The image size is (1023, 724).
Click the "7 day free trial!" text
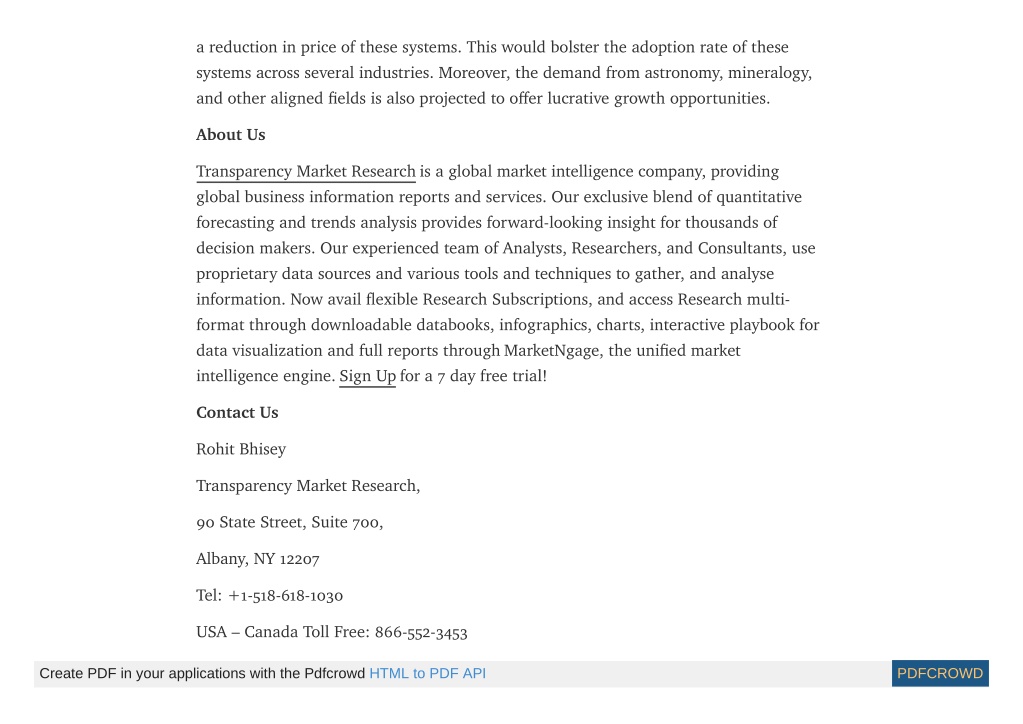click(x=492, y=376)
